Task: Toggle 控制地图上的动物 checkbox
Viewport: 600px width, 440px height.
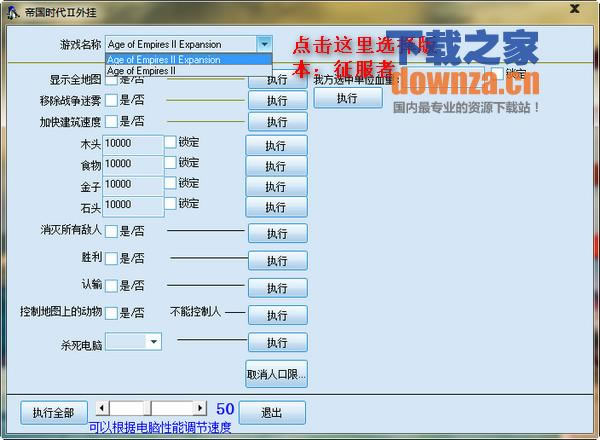Action: point(111,313)
